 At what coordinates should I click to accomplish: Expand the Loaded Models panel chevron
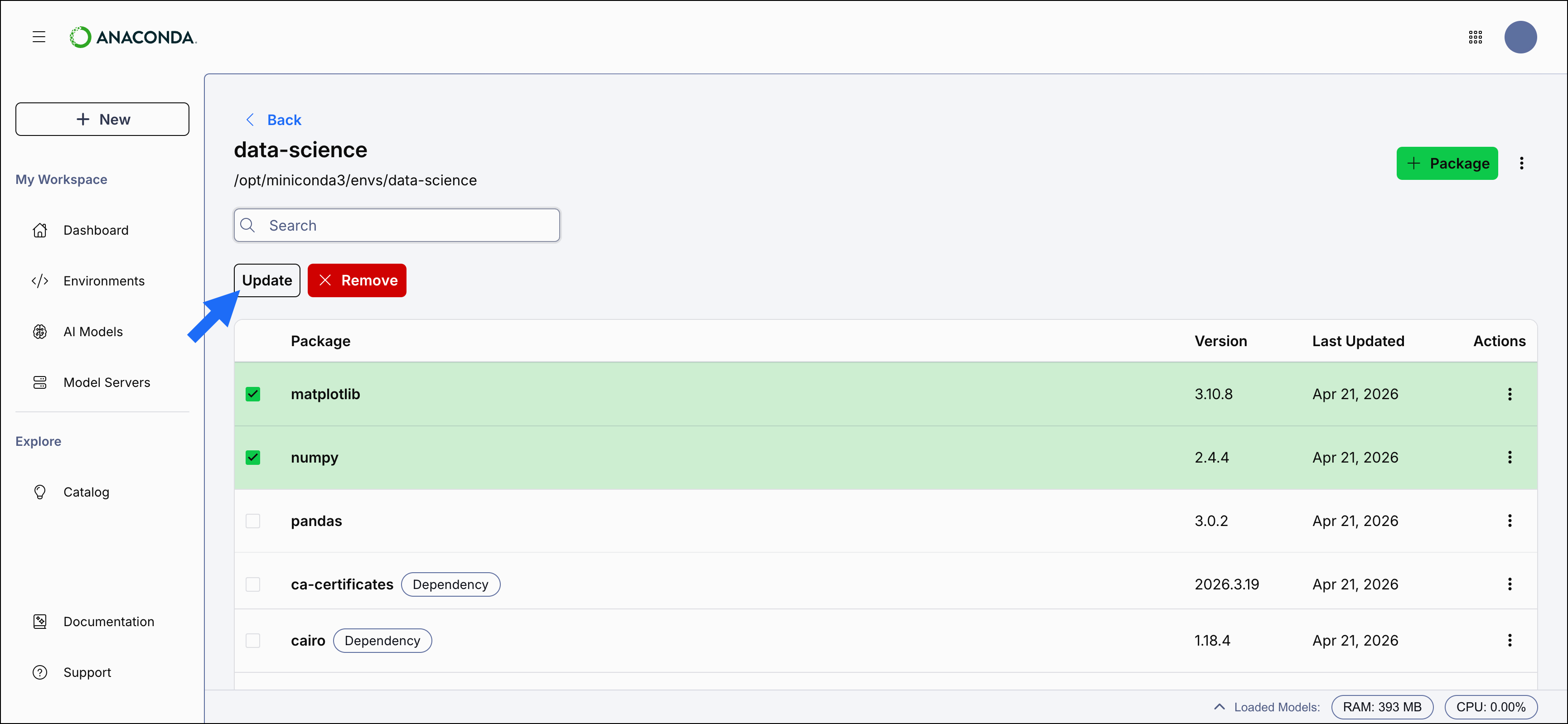[1219, 706]
